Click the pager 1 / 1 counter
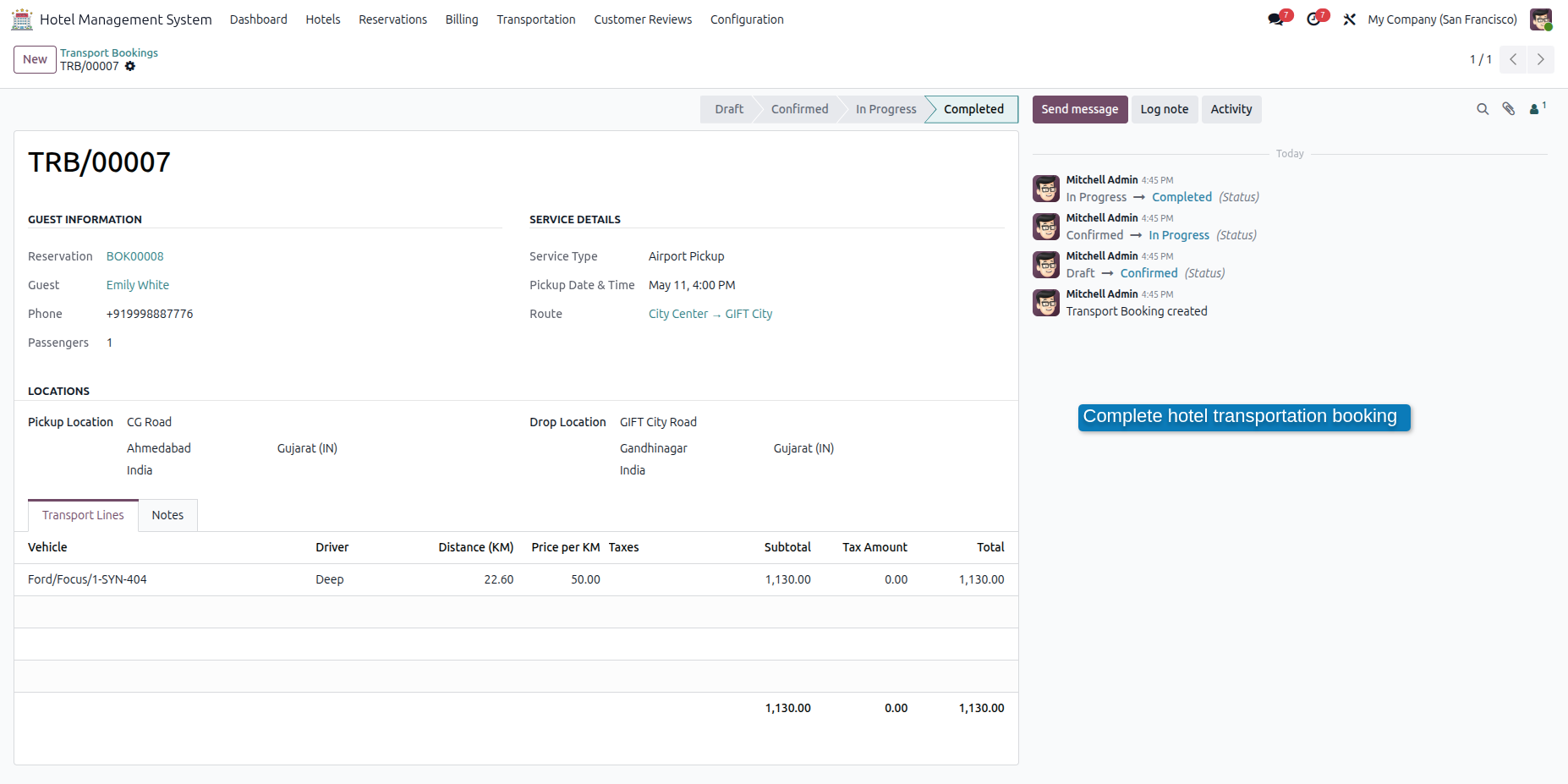 (x=1480, y=59)
